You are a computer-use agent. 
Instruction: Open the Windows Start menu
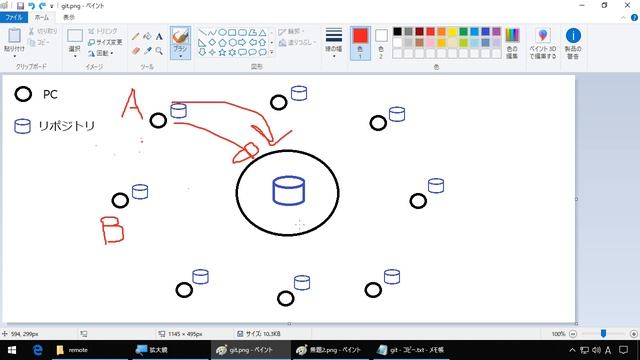coord(11,350)
